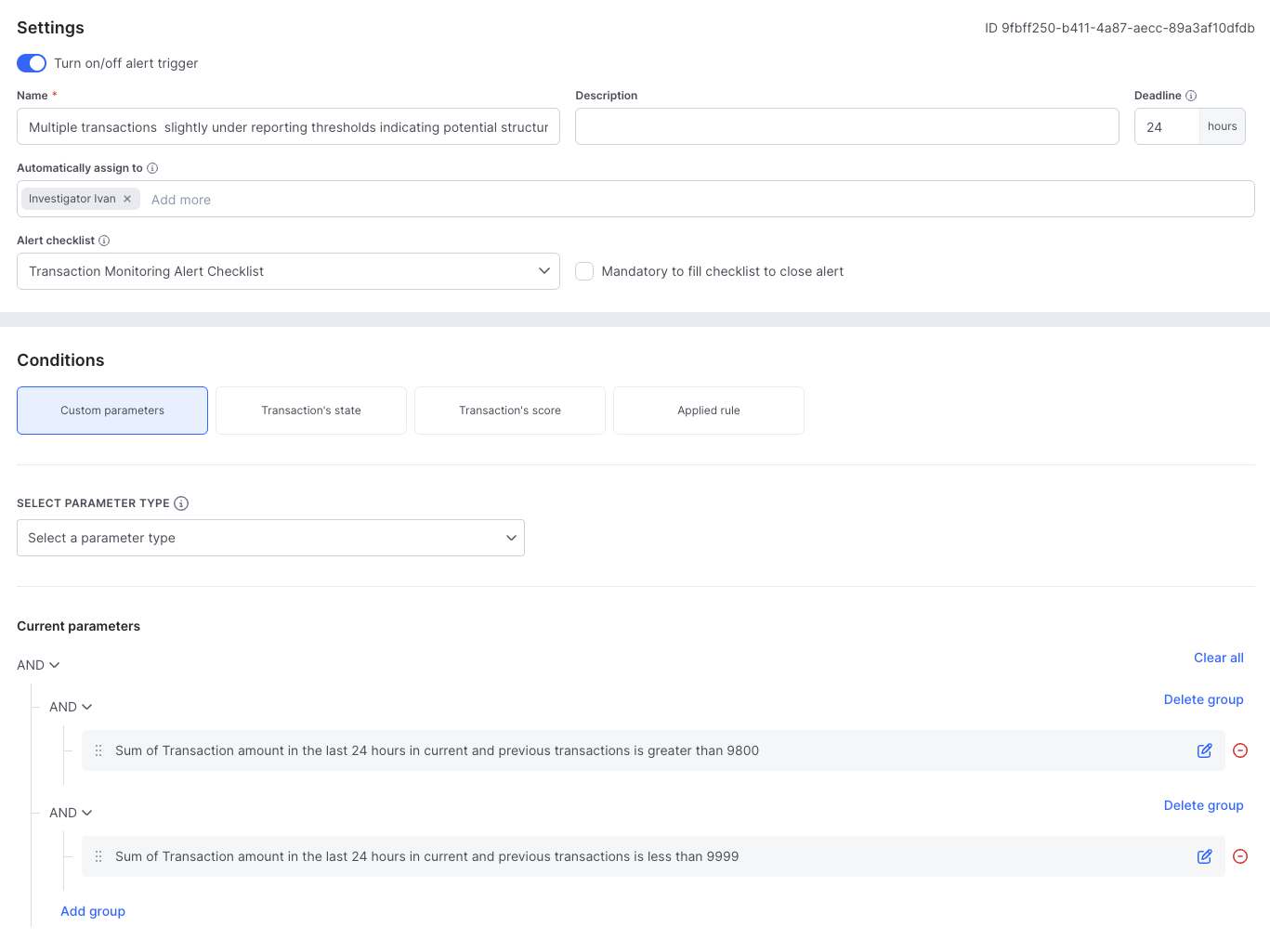Image resolution: width=1270 pixels, height=952 pixels.
Task: Delete the first parameter group
Action: coord(1203,699)
